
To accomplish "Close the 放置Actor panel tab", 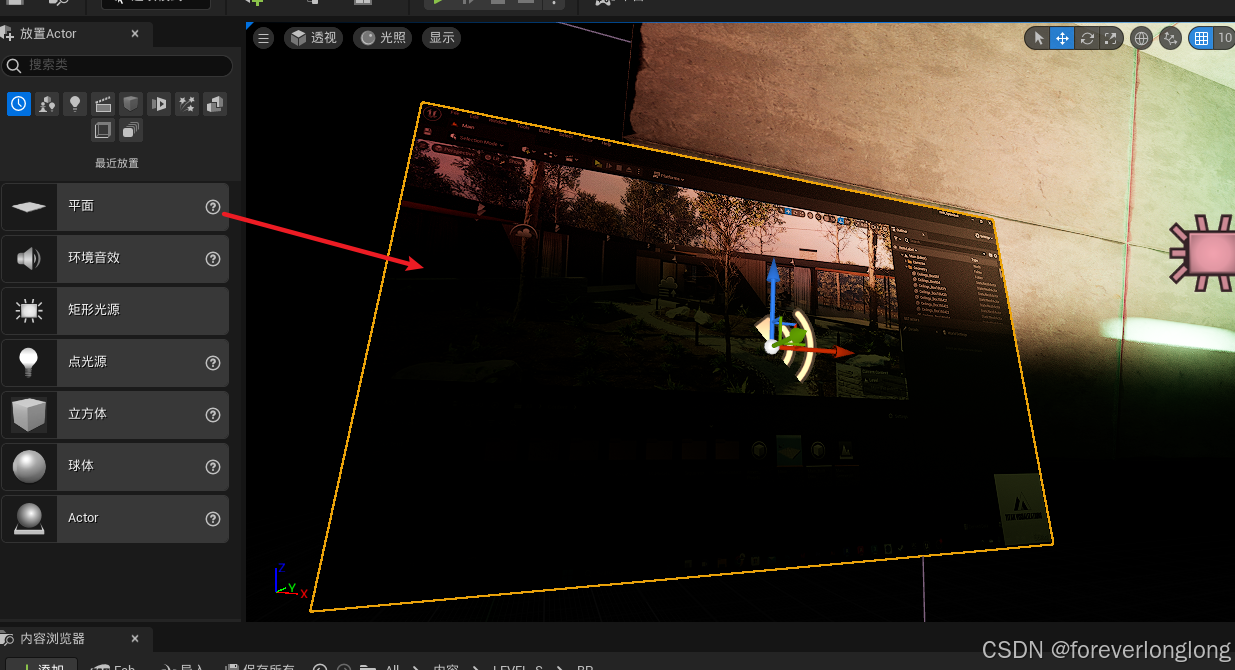I will point(135,34).
